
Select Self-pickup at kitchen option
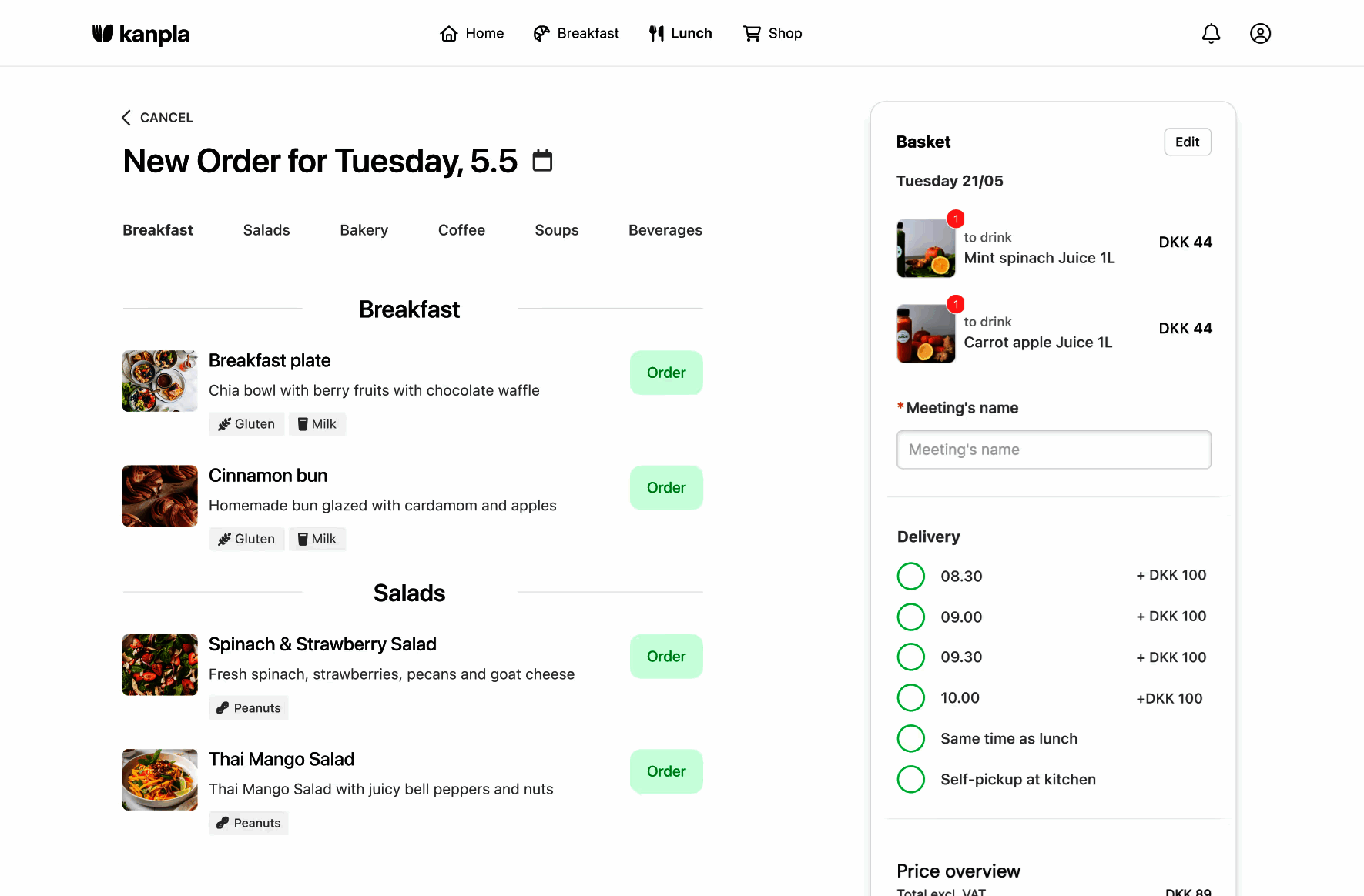(911, 779)
